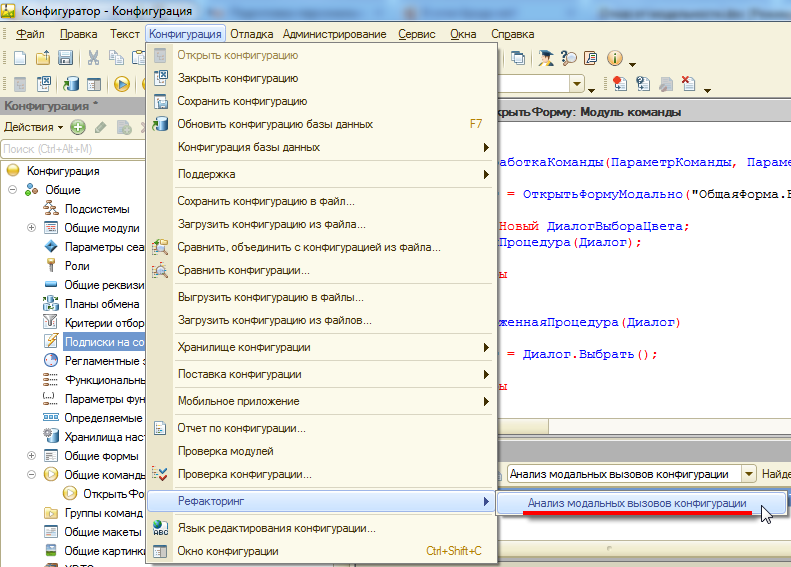Click the Syntax assistant graduate-hat icon
This screenshot has height=567, width=791.
coord(546,58)
